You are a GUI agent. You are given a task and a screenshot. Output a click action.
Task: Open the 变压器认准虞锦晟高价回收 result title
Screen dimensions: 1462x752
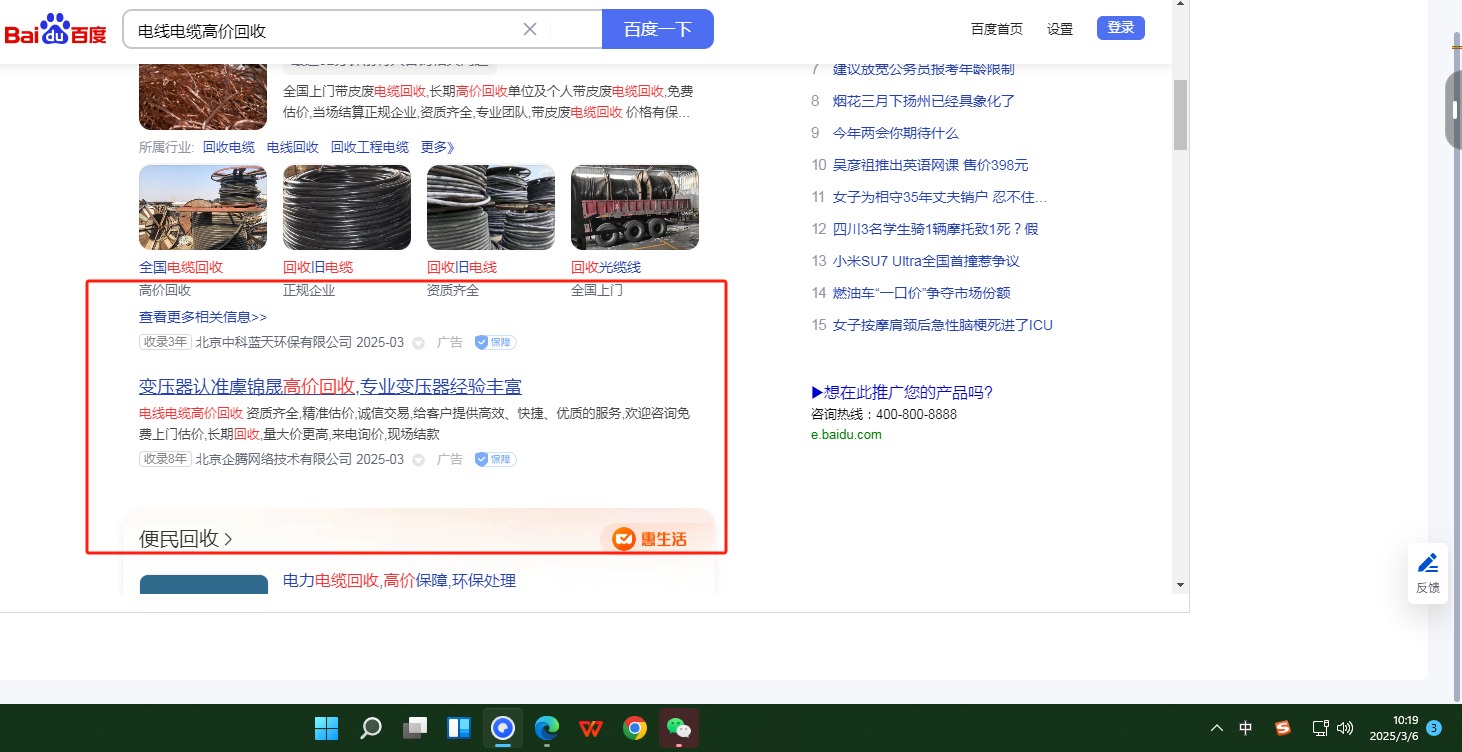point(330,387)
